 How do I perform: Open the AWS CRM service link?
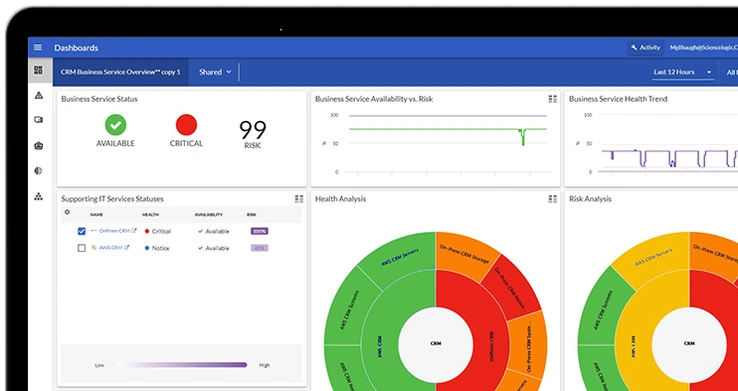[111, 247]
